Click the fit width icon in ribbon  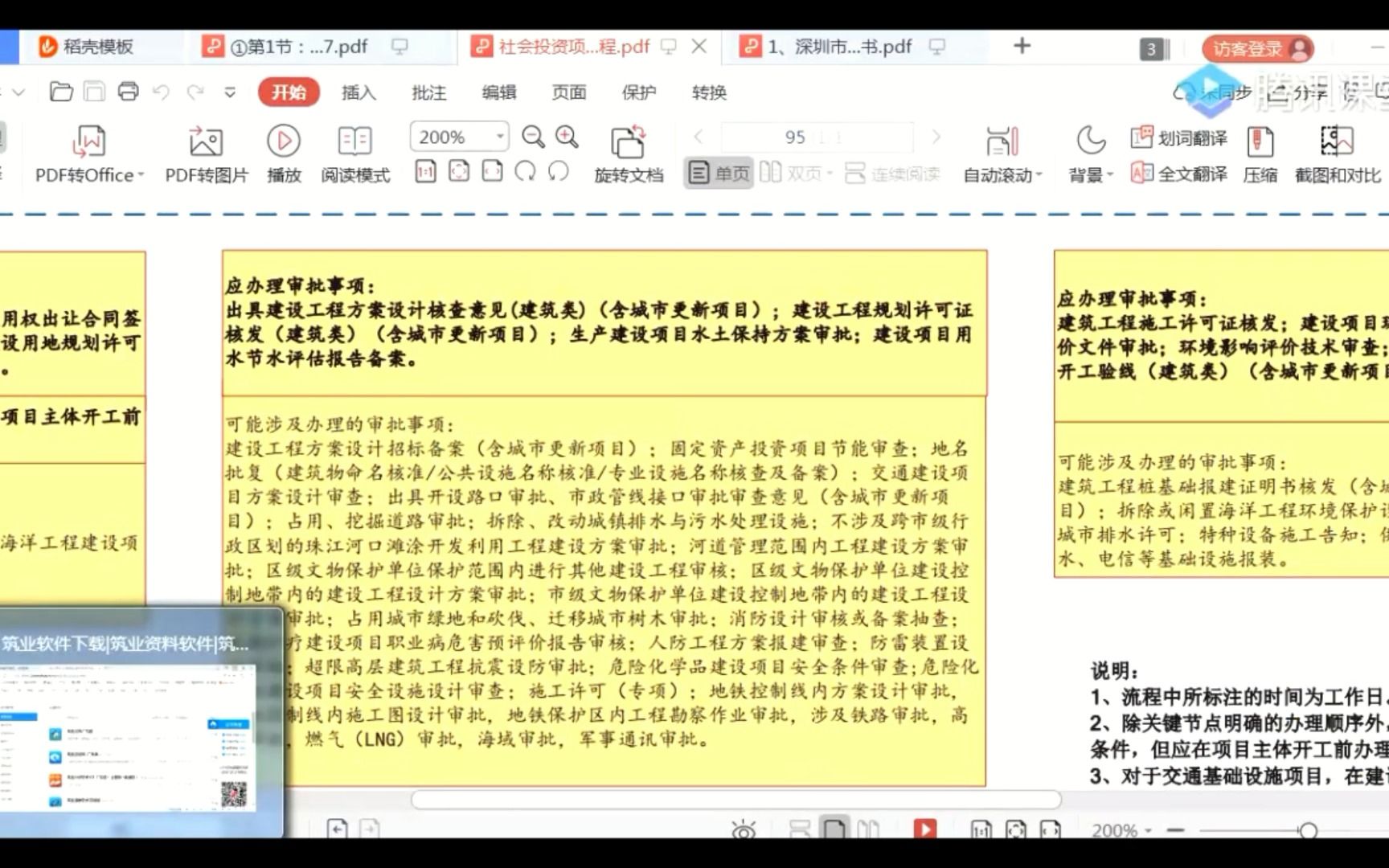[492, 171]
